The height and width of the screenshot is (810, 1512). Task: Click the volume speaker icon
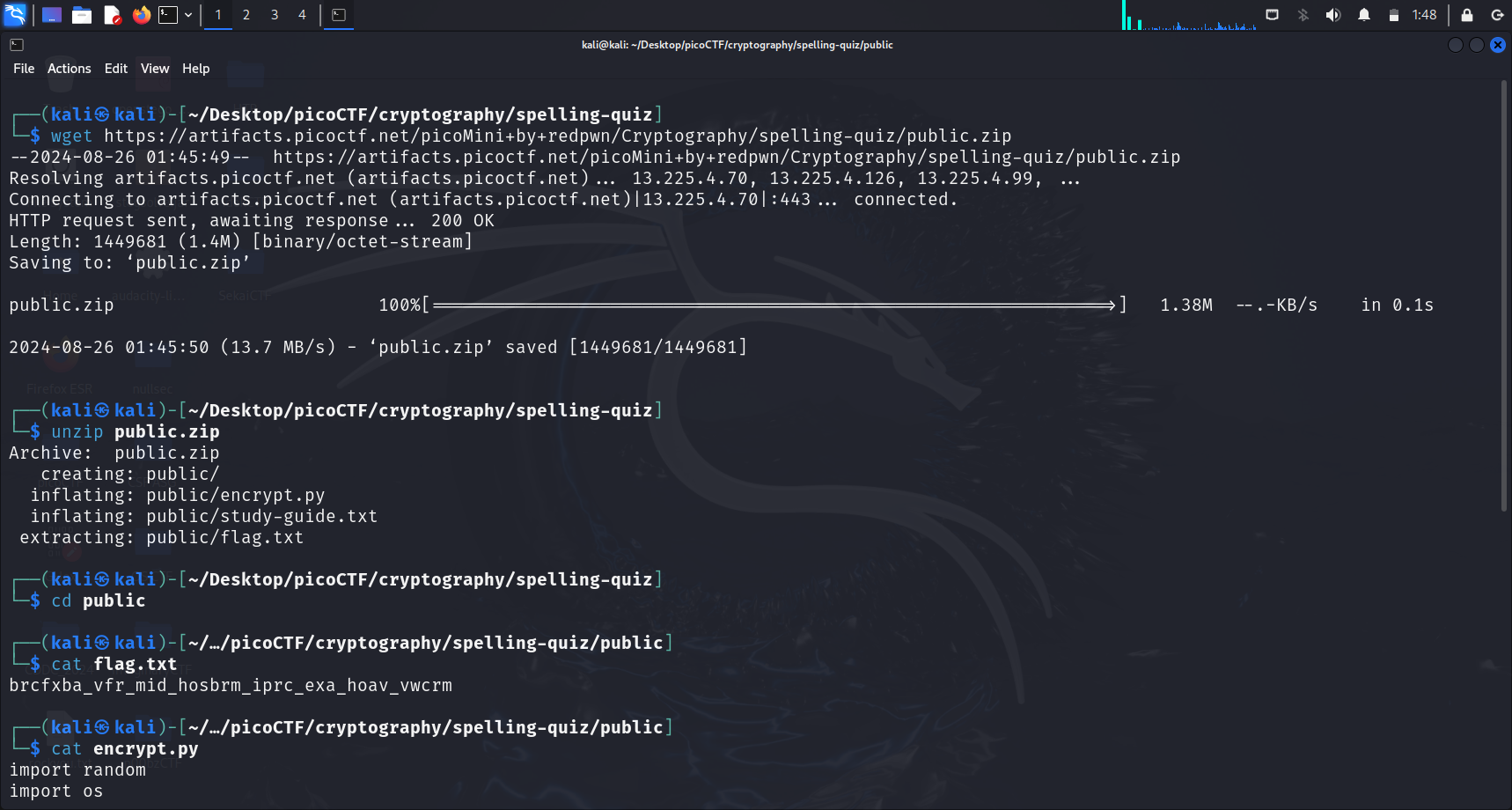pyautogui.click(x=1333, y=15)
